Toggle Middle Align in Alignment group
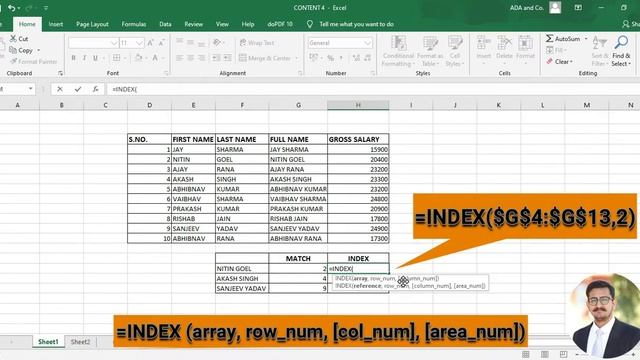The width and height of the screenshot is (640, 360). 191,42
